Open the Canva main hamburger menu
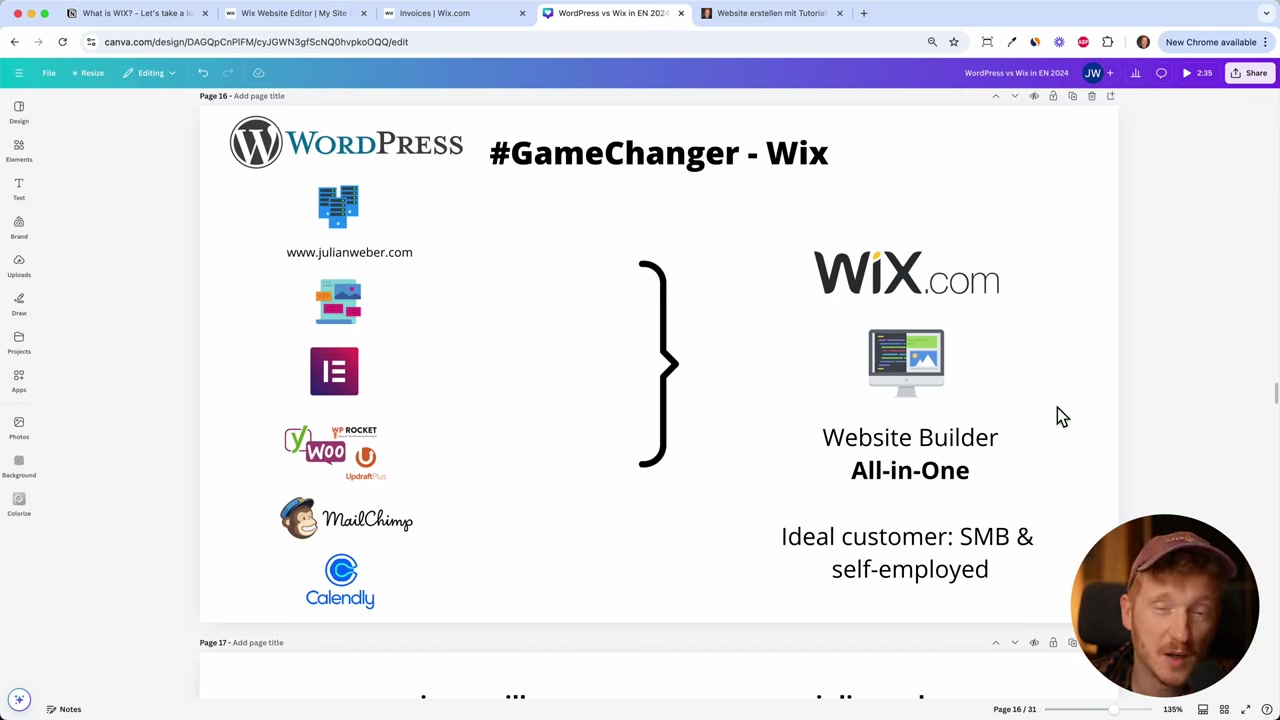Viewport: 1280px width, 720px height. 18,73
